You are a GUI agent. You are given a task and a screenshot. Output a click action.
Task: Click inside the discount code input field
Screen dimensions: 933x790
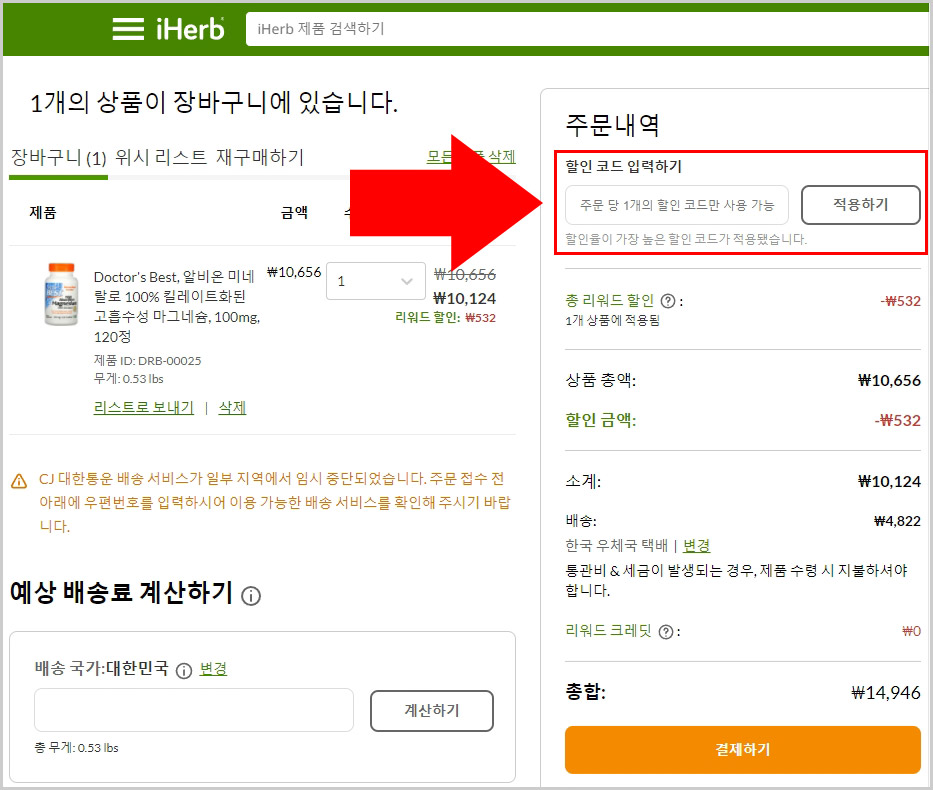tap(677, 204)
